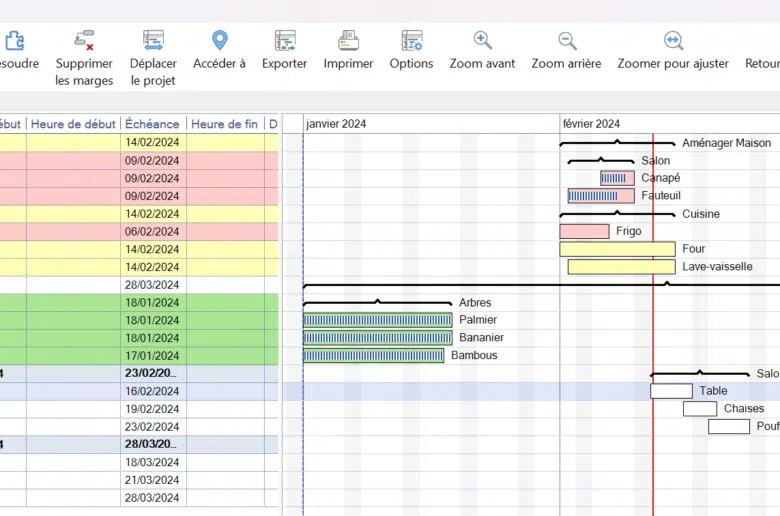Click the Imprimer printer icon

tap(348, 41)
